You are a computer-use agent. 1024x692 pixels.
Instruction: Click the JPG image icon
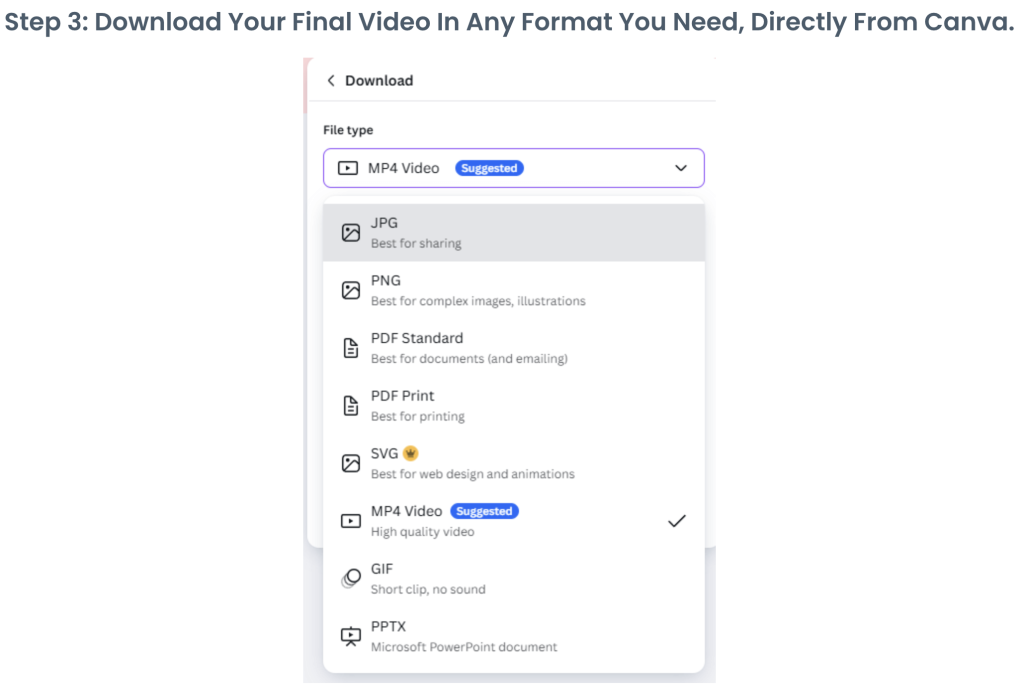click(x=350, y=233)
